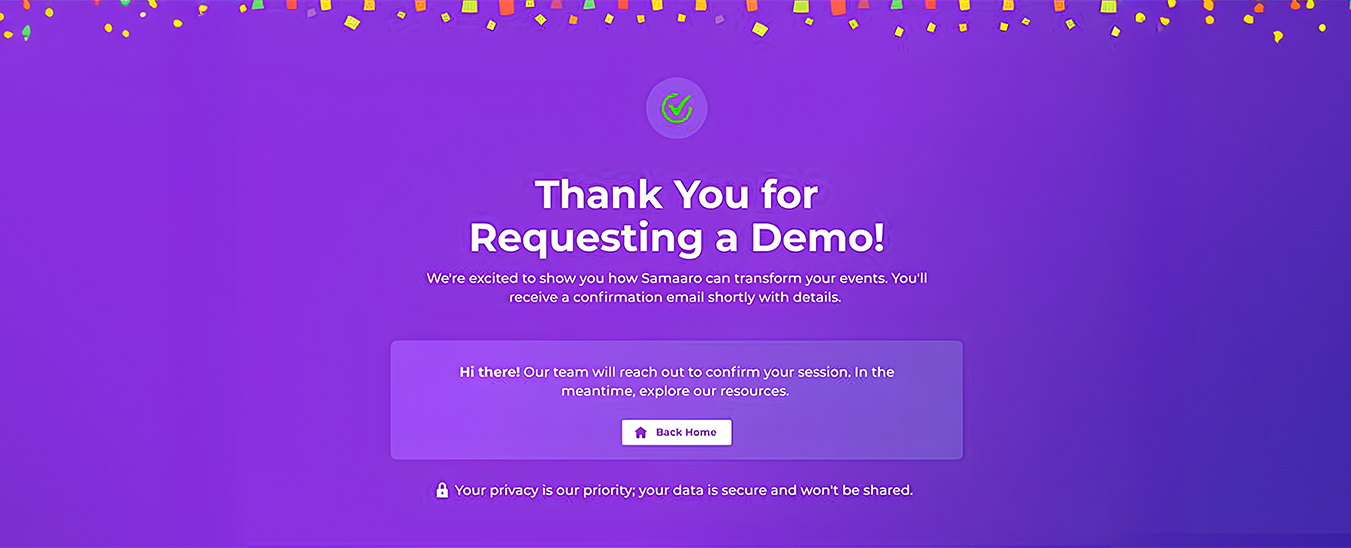Click the green checkmark success icon
The width and height of the screenshot is (1351, 548).
tap(677, 107)
